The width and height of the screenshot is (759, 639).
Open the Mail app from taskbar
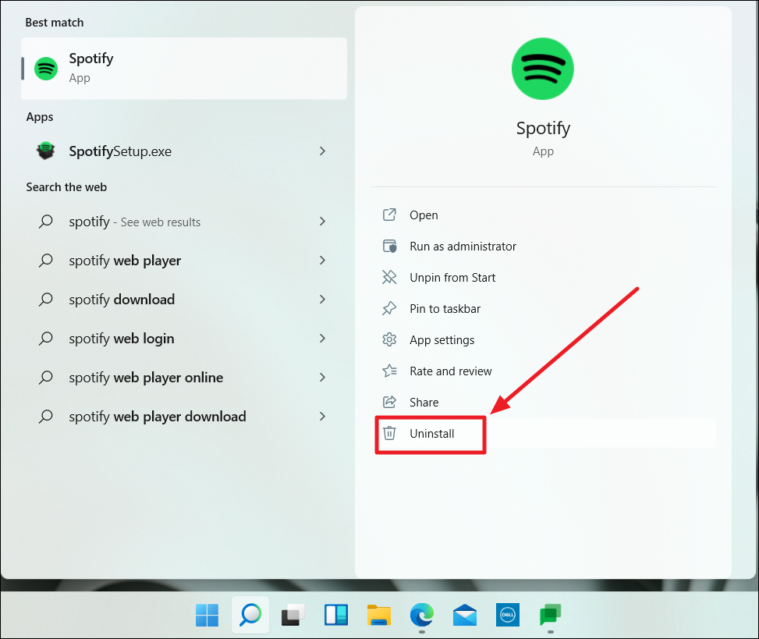pyautogui.click(x=465, y=615)
